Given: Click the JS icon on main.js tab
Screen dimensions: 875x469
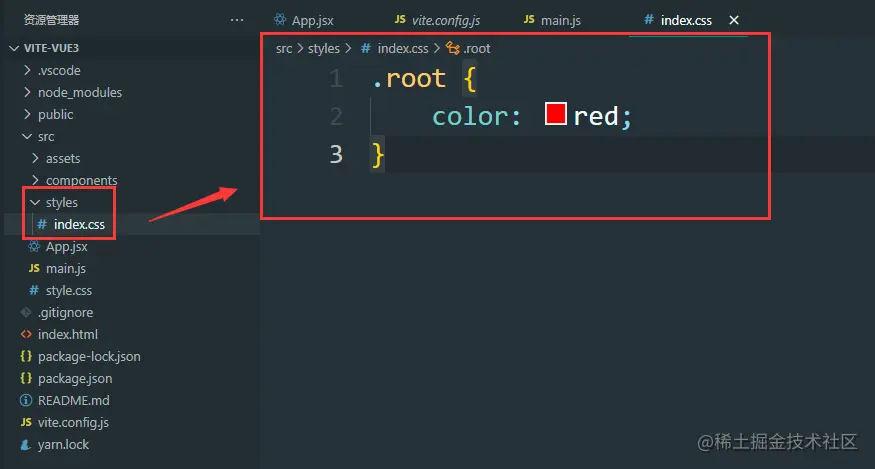Looking at the screenshot, I should click(529, 20).
